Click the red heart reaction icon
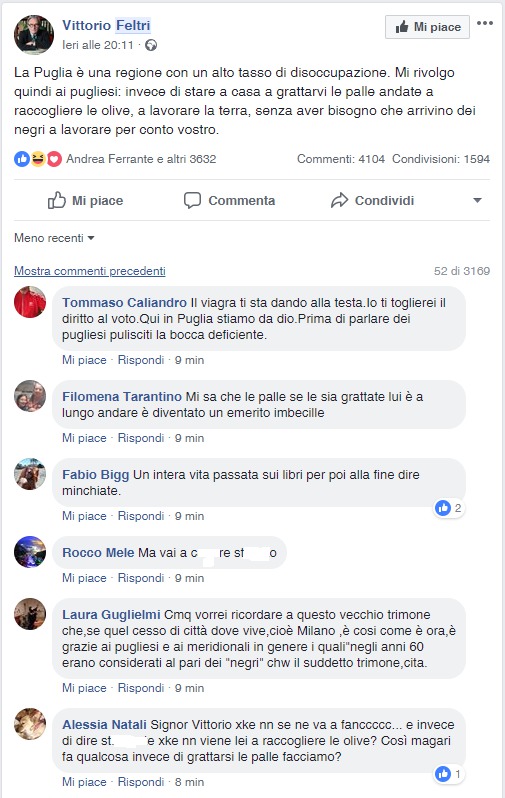The width and height of the screenshot is (505, 798). [54, 159]
